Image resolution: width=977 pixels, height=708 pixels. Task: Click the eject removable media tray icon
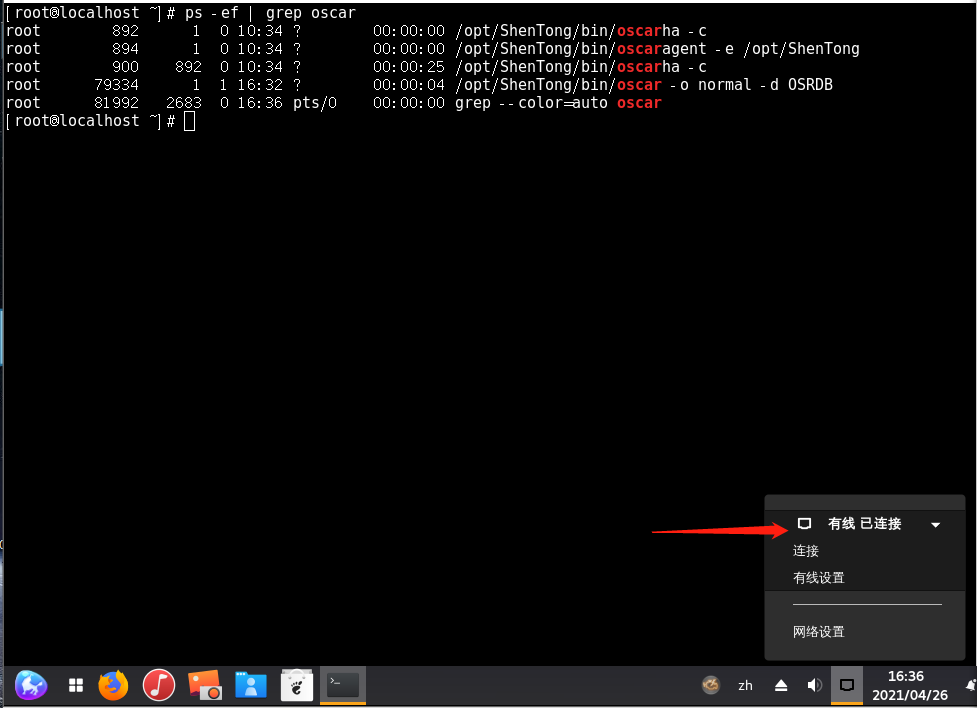click(781, 685)
